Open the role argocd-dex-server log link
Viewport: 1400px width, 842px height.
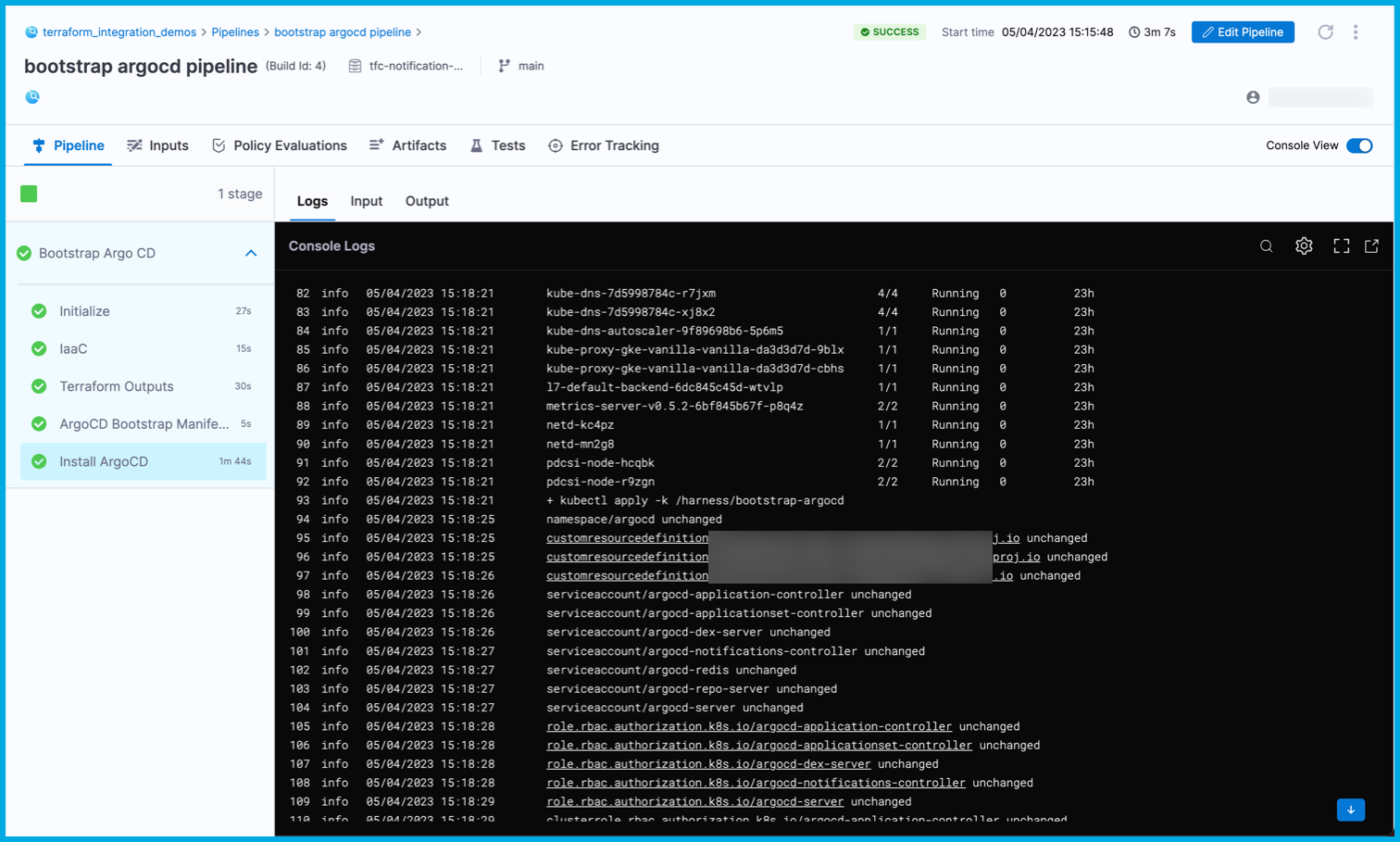pos(708,764)
